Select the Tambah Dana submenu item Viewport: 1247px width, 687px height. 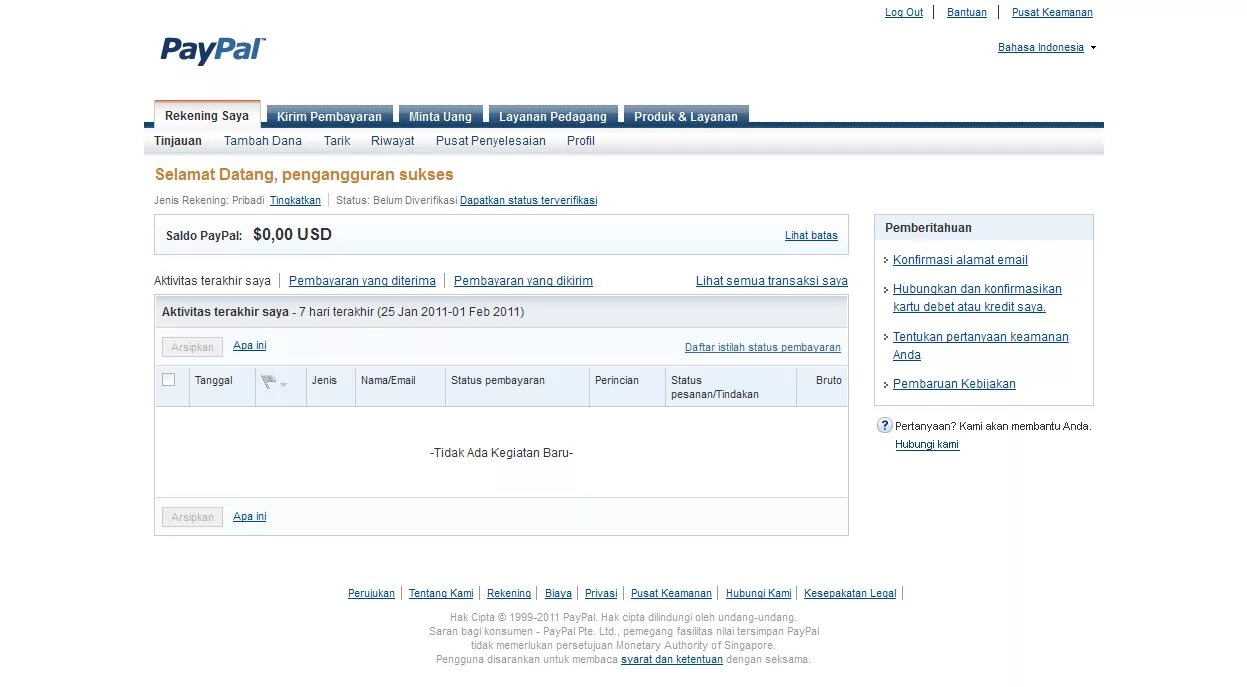(263, 141)
